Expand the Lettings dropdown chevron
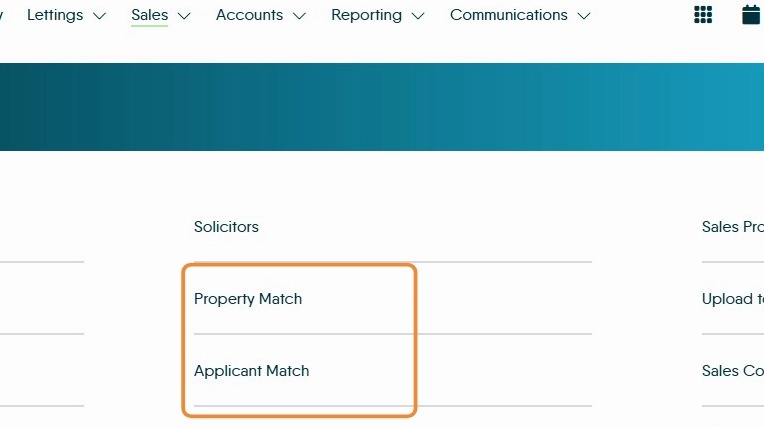Image resolution: width=764 pixels, height=427 pixels. coord(99,16)
